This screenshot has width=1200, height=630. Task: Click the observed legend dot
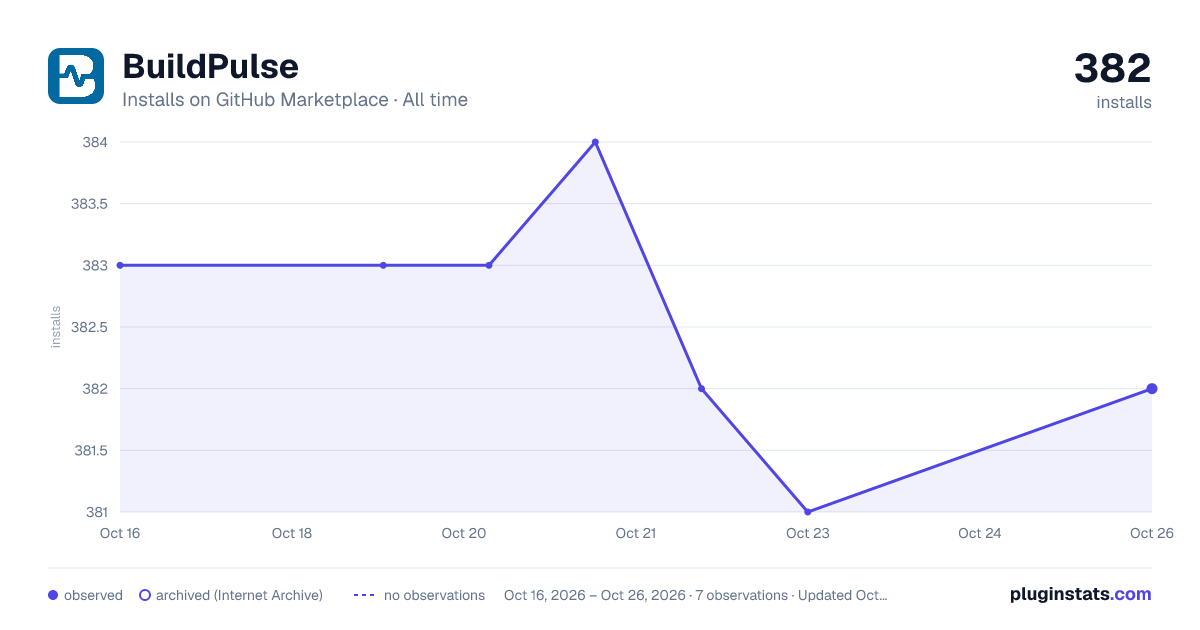click(x=53, y=595)
